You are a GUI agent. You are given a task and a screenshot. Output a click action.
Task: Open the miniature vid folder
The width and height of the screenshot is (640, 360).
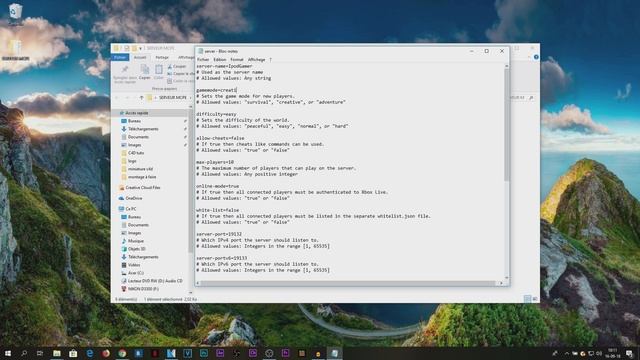tap(140, 169)
